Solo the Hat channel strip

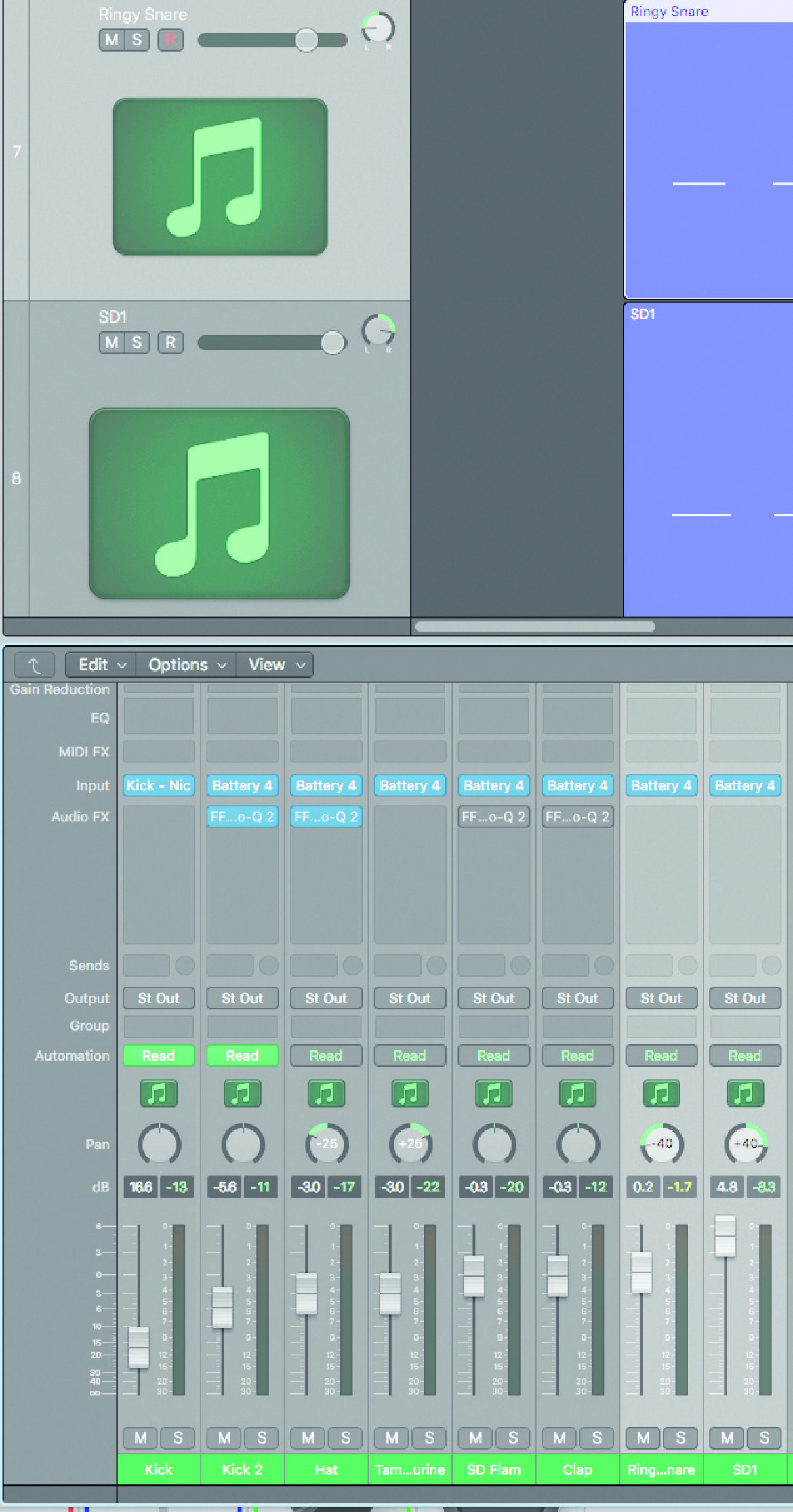[346, 1437]
